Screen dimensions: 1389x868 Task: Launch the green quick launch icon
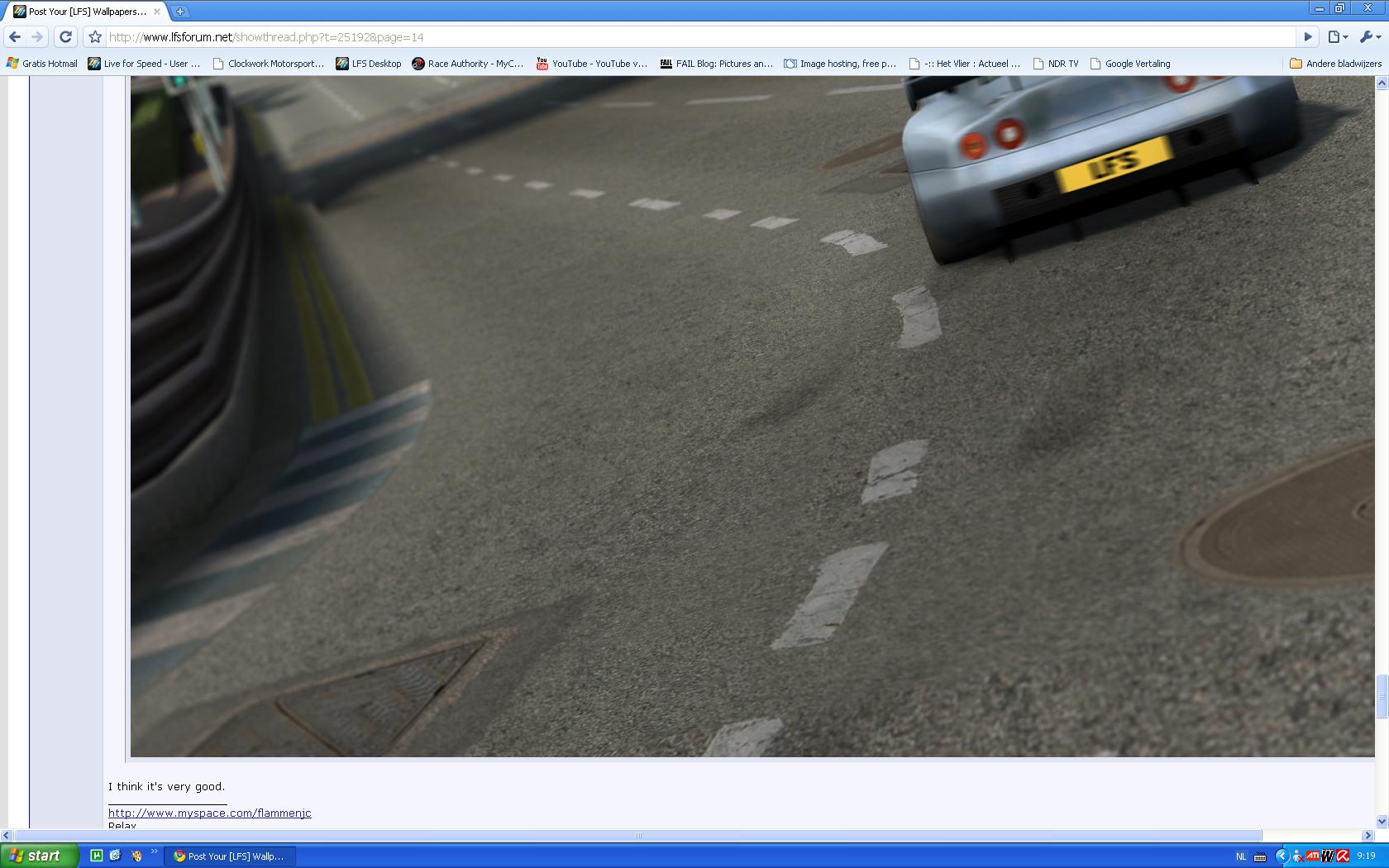pyautogui.click(x=96, y=856)
